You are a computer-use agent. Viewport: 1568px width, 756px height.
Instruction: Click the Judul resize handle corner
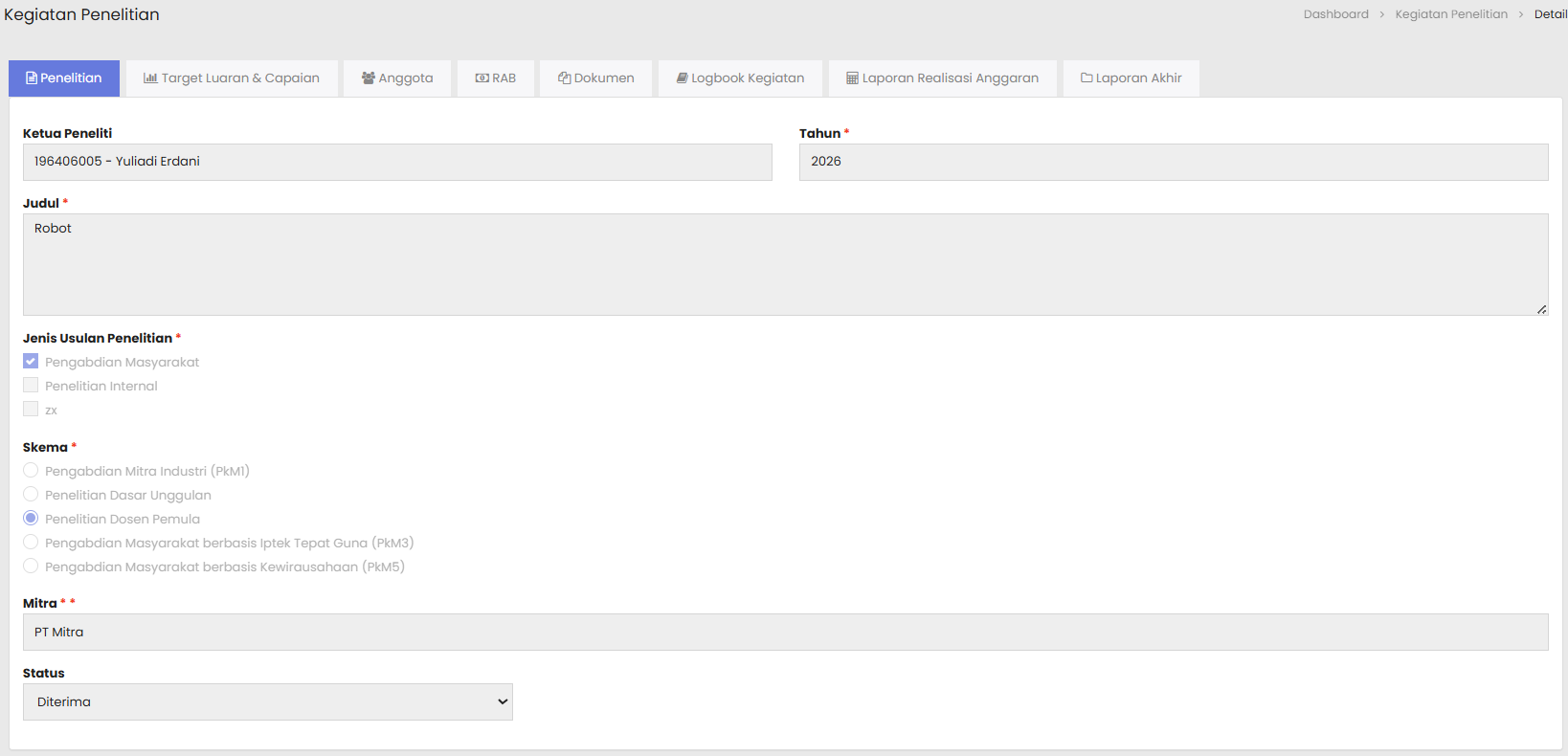pos(1541,309)
